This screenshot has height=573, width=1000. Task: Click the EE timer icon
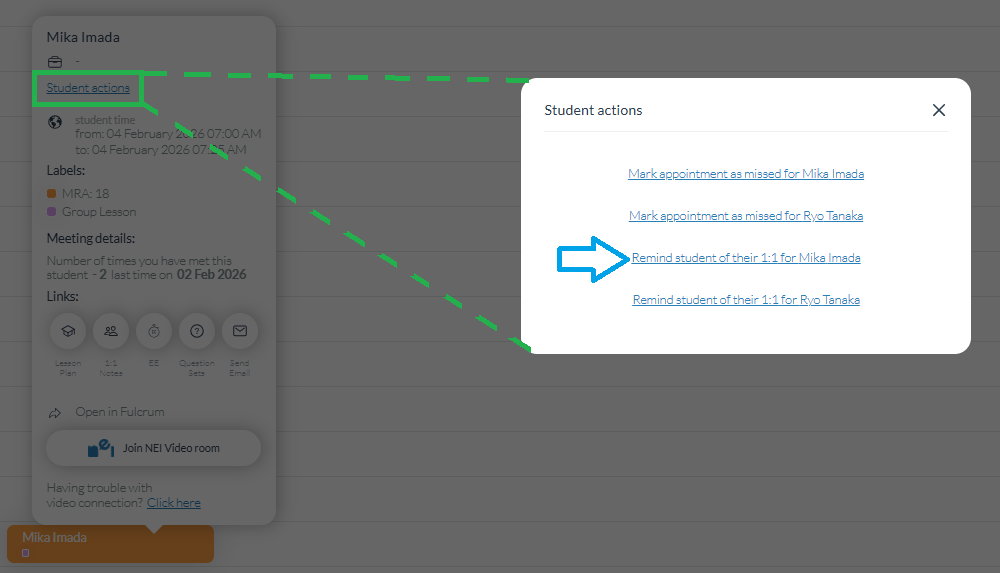tap(154, 331)
